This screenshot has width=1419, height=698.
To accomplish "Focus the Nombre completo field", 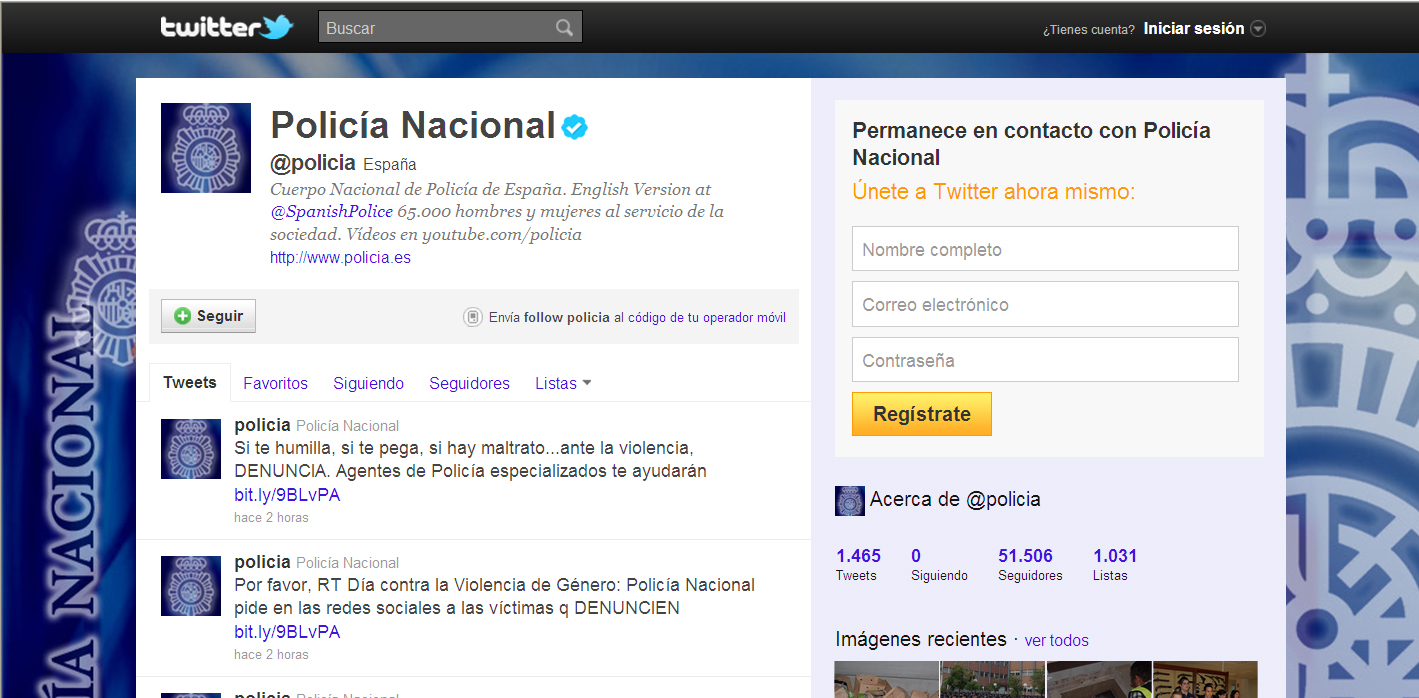I will coord(1045,249).
